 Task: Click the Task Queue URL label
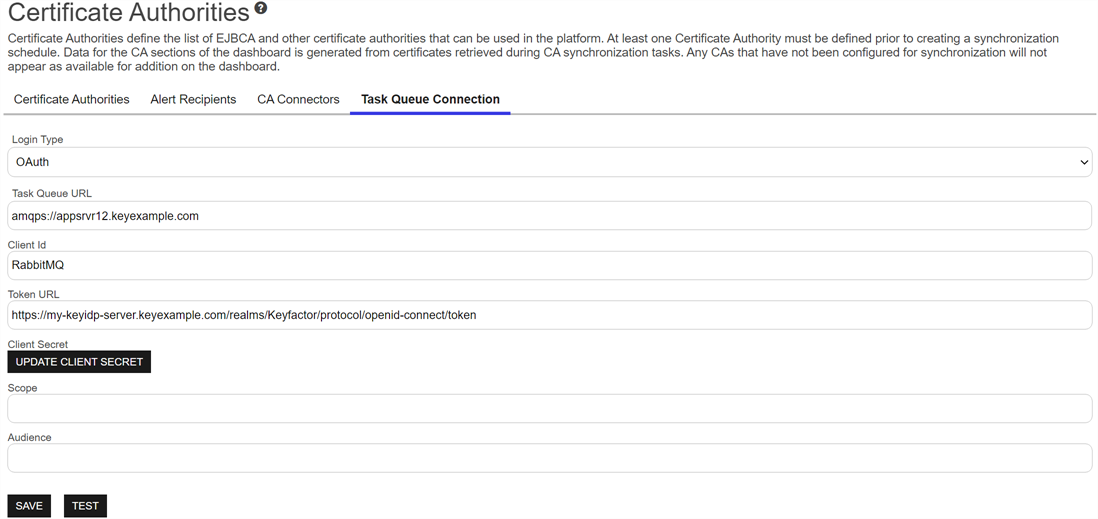tap(52, 193)
